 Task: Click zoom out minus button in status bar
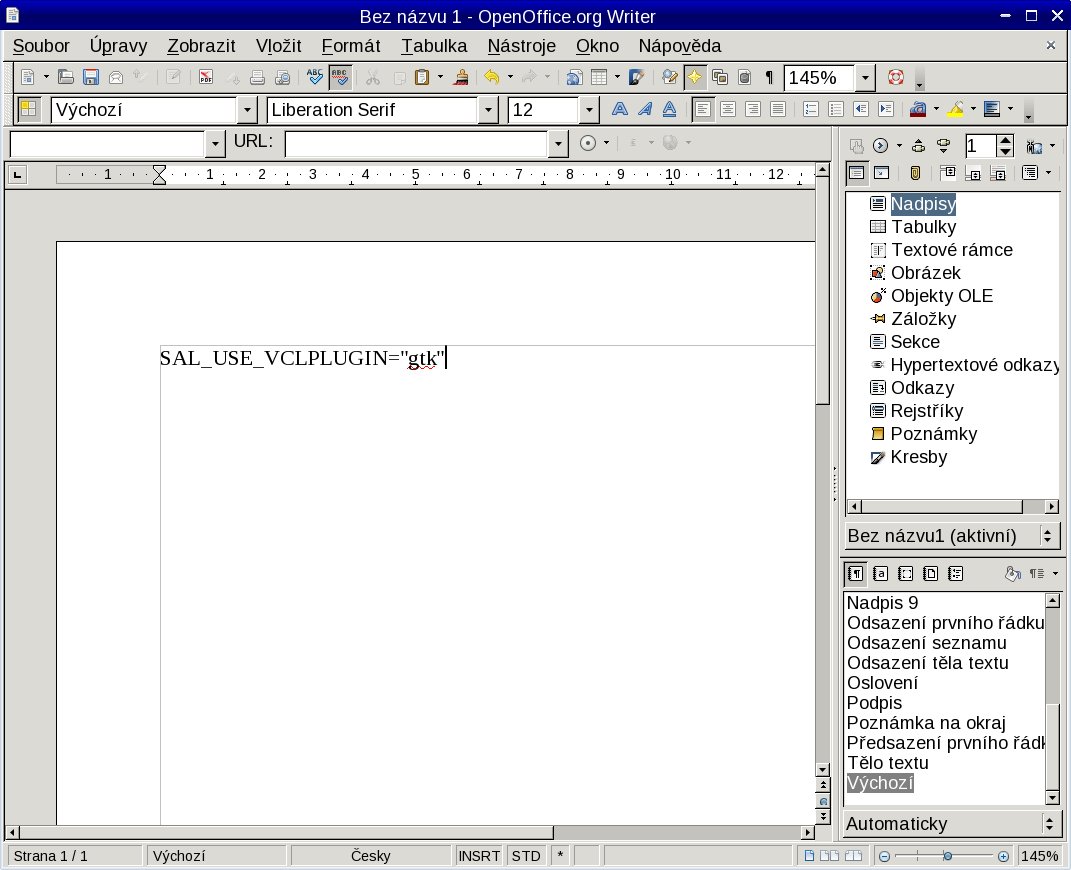[884, 856]
